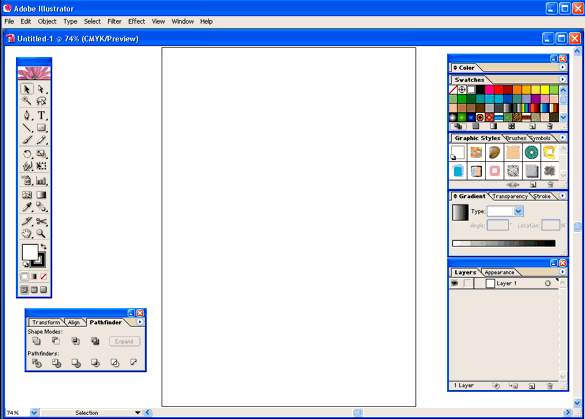Select the Mesh tool
This screenshot has height=419, width=585.
tap(26, 195)
